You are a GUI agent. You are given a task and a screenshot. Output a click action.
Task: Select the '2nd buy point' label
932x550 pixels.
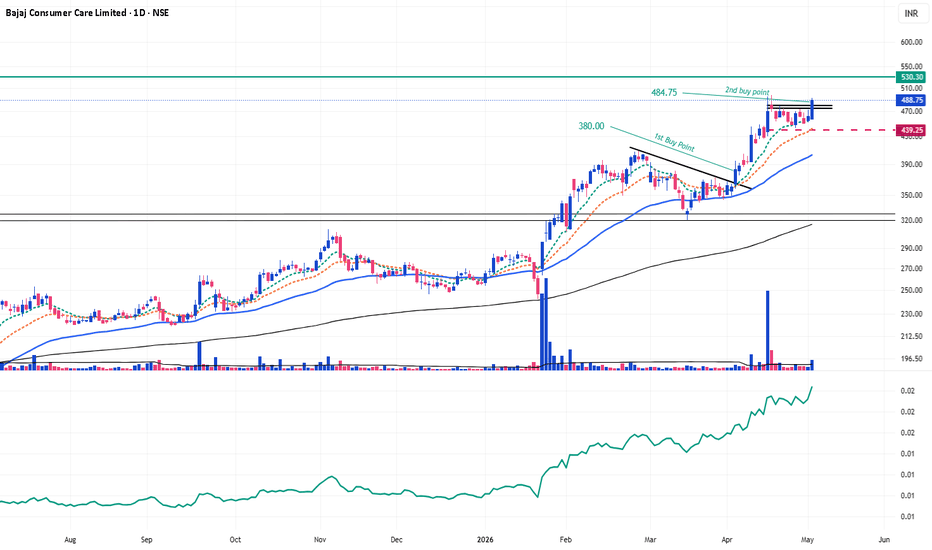pos(747,91)
